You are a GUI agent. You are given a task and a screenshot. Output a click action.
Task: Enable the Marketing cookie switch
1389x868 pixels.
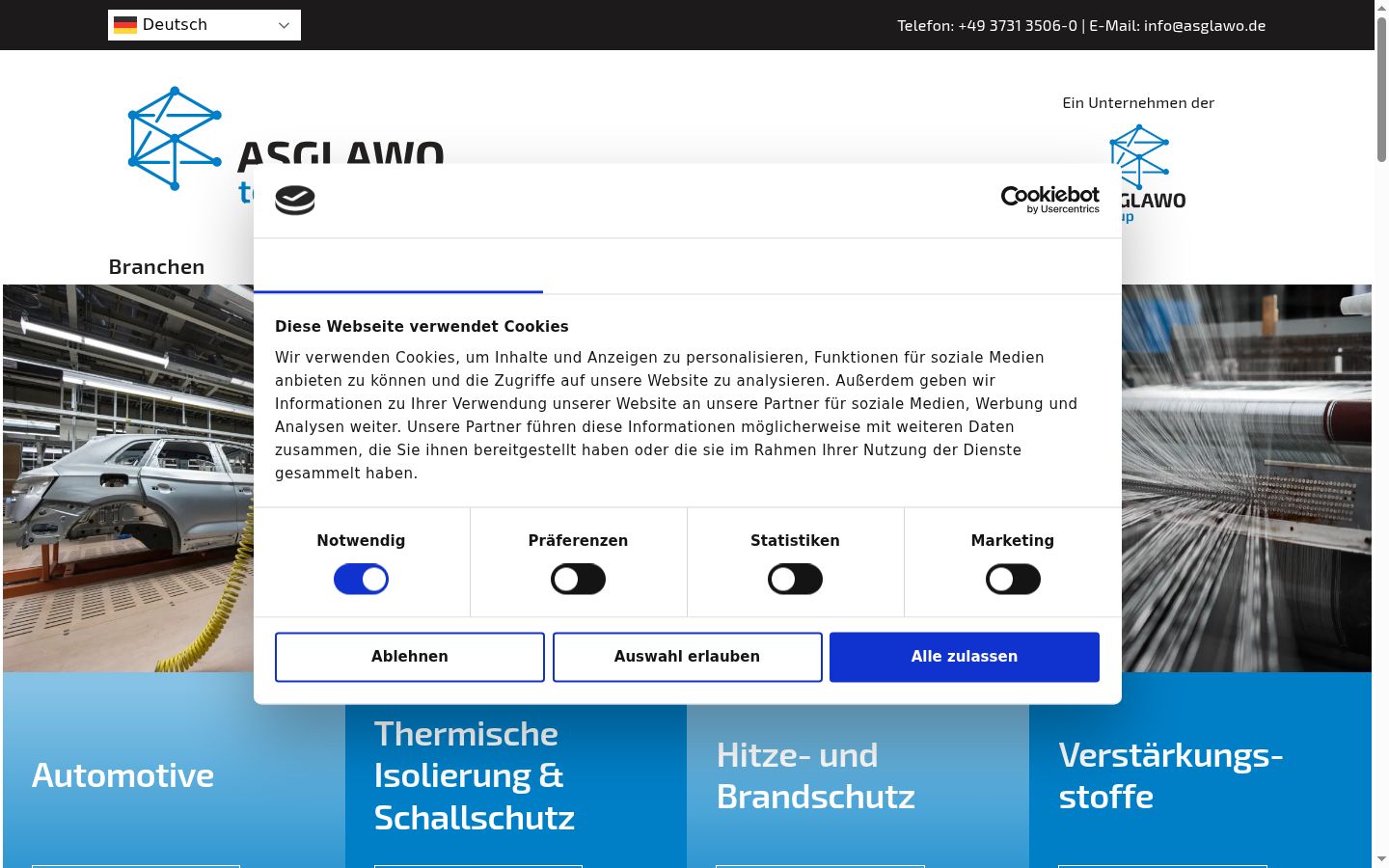[1013, 580]
